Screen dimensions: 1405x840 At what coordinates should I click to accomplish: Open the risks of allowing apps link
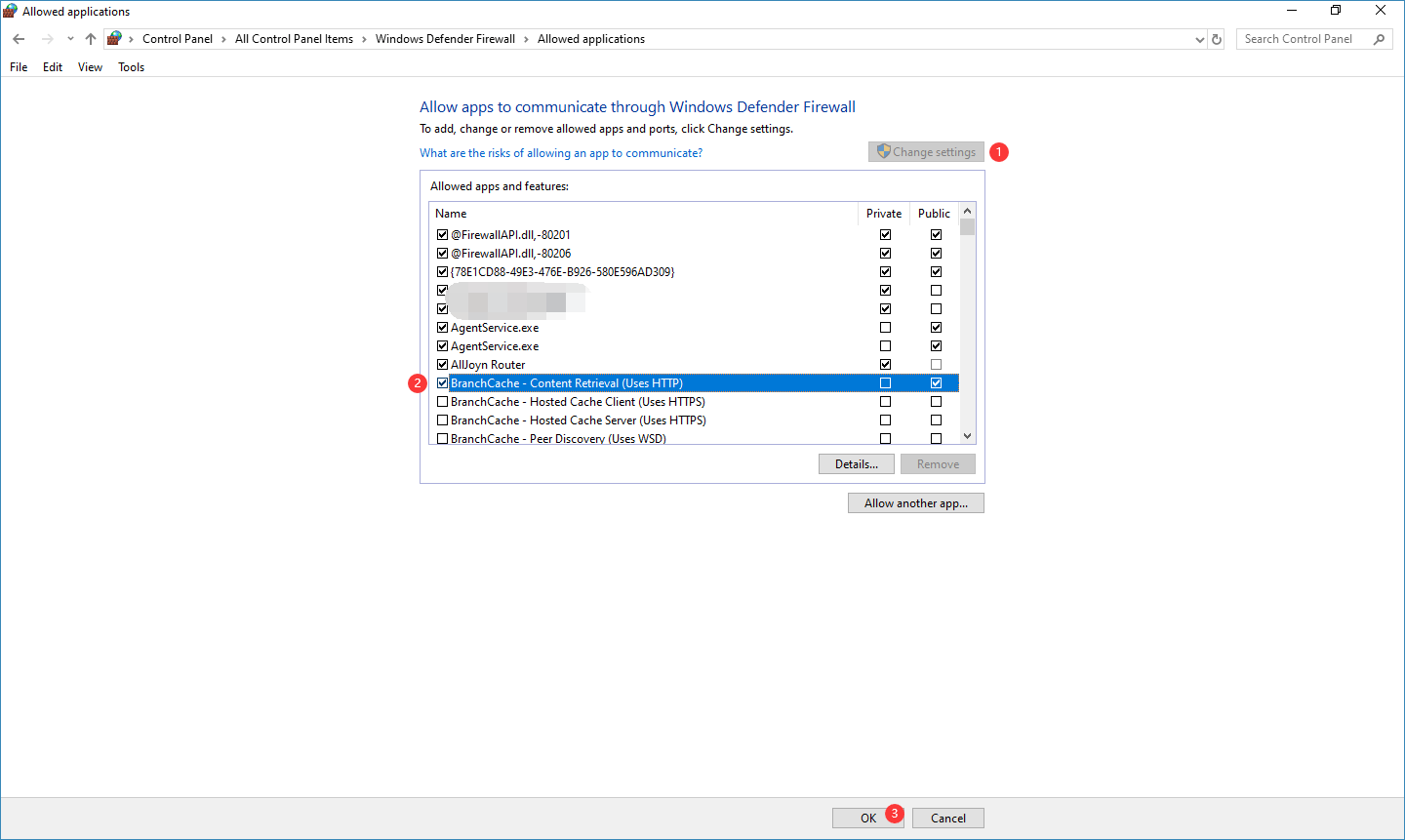pos(561,152)
